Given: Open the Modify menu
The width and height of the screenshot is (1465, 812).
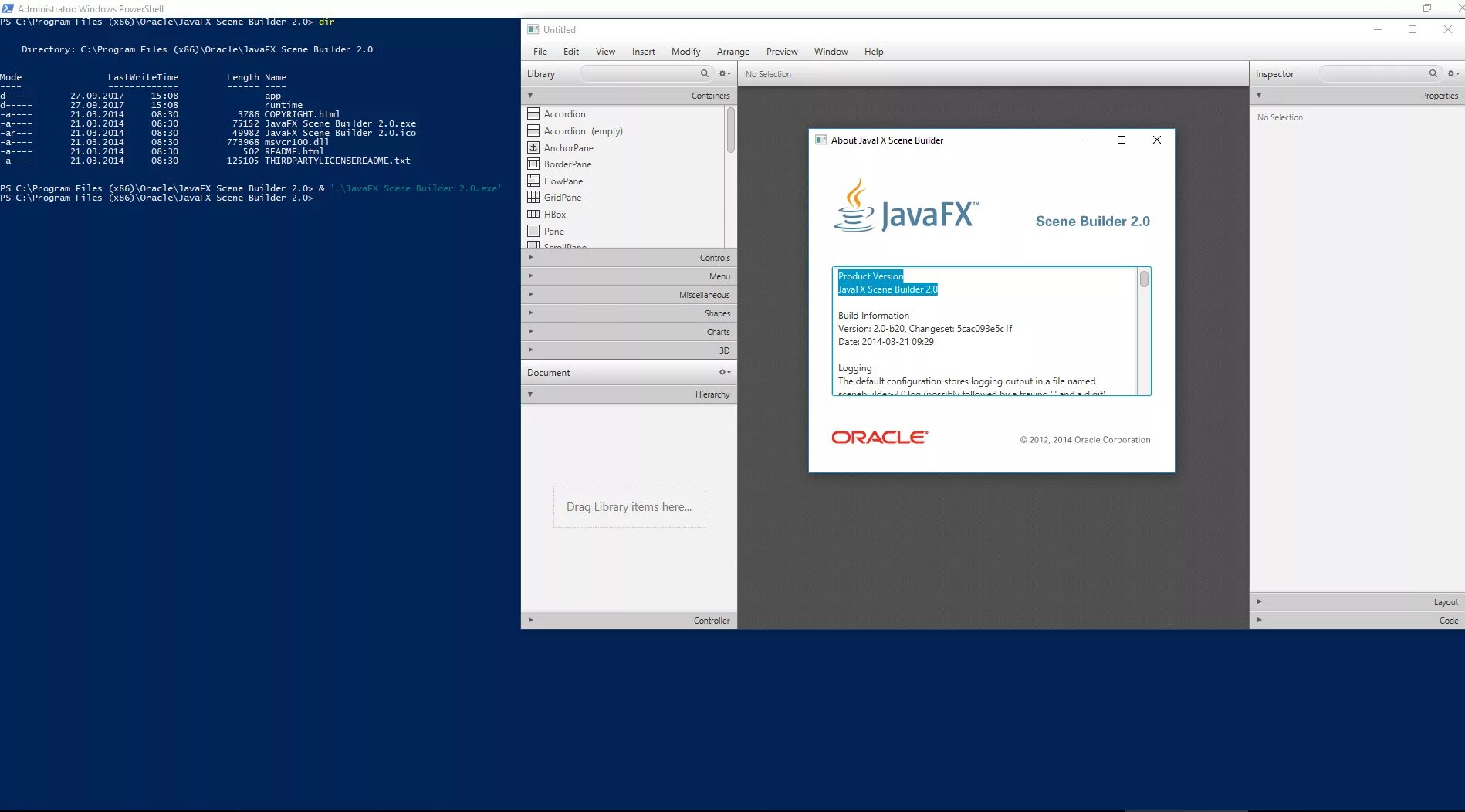Looking at the screenshot, I should tap(685, 52).
